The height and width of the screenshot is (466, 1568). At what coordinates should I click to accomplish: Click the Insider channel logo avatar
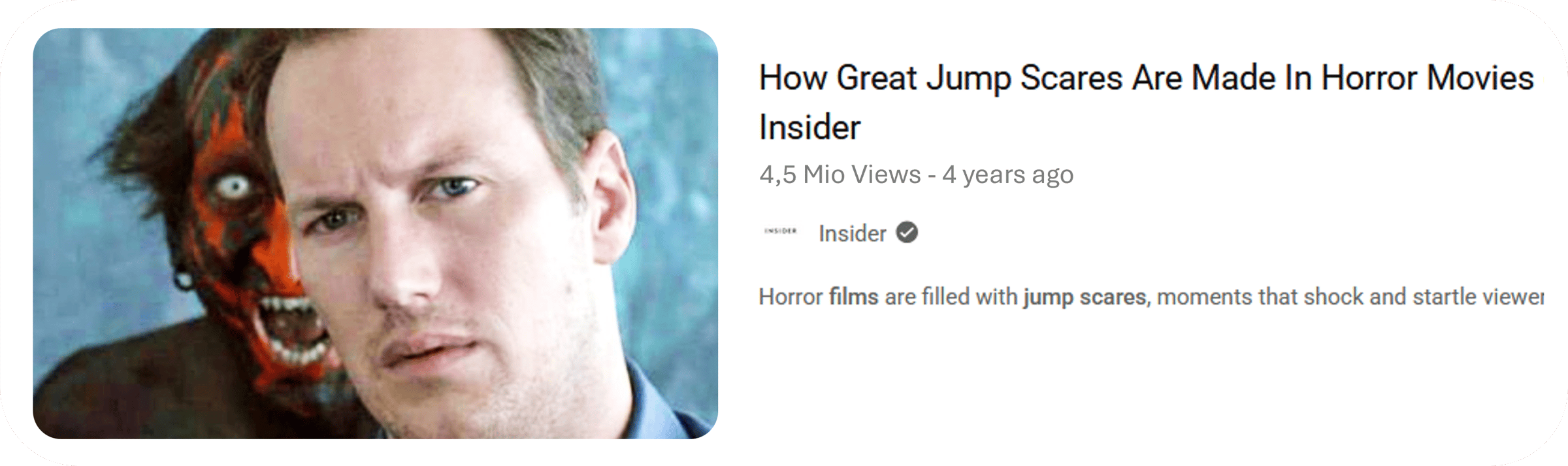click(781, 231)
